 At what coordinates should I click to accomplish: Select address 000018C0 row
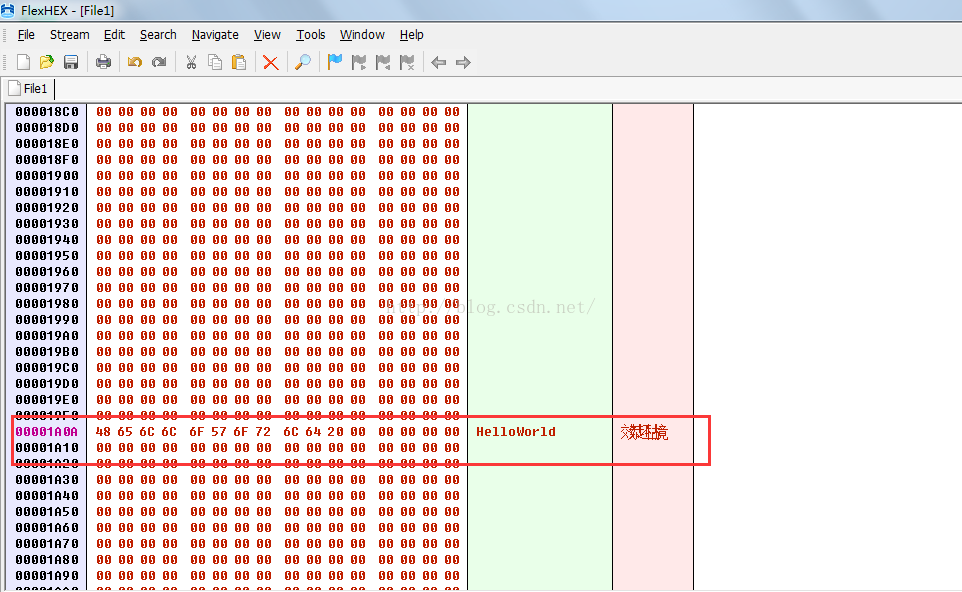click(x=47, y=112)
